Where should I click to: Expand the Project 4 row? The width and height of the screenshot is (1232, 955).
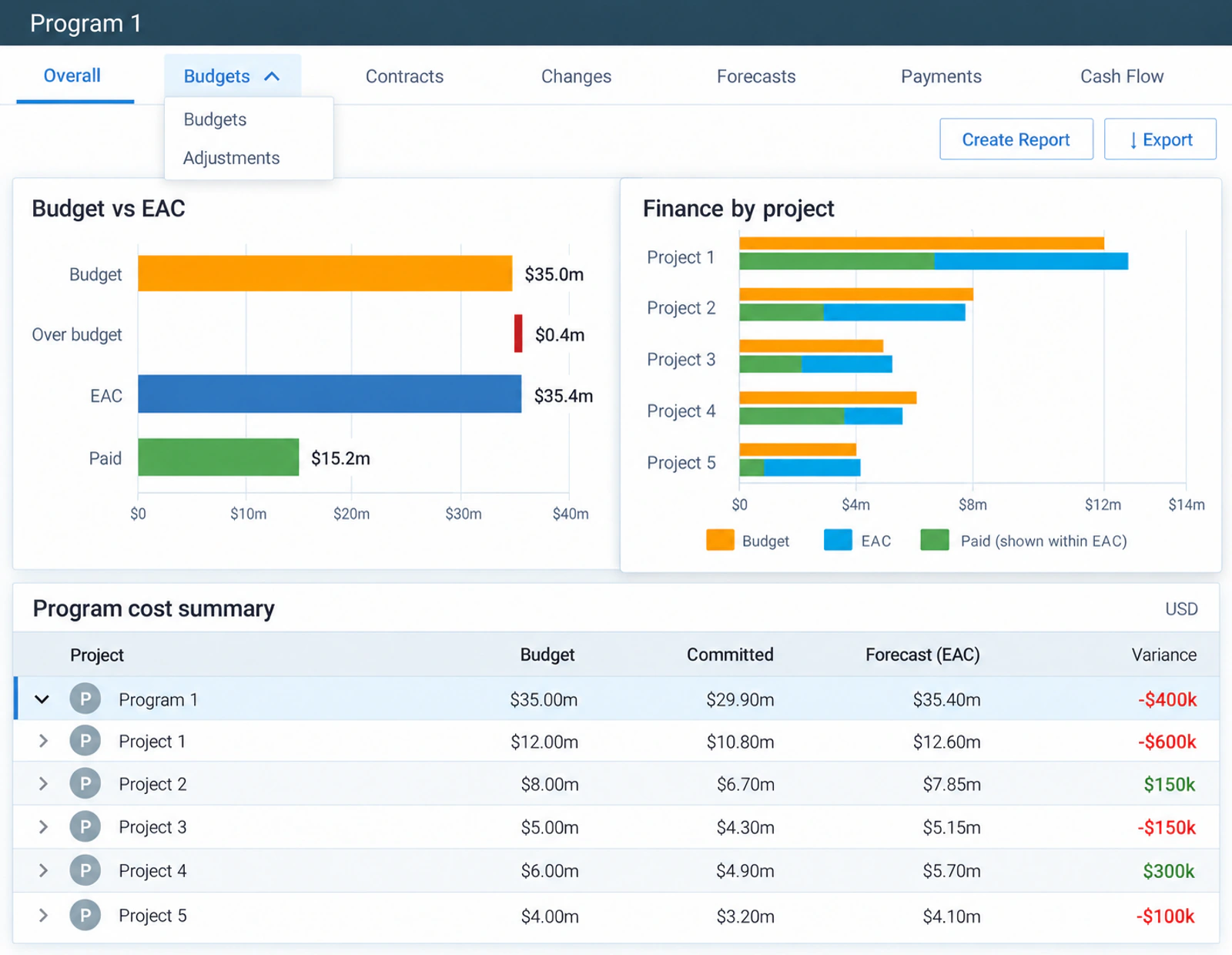43,871
